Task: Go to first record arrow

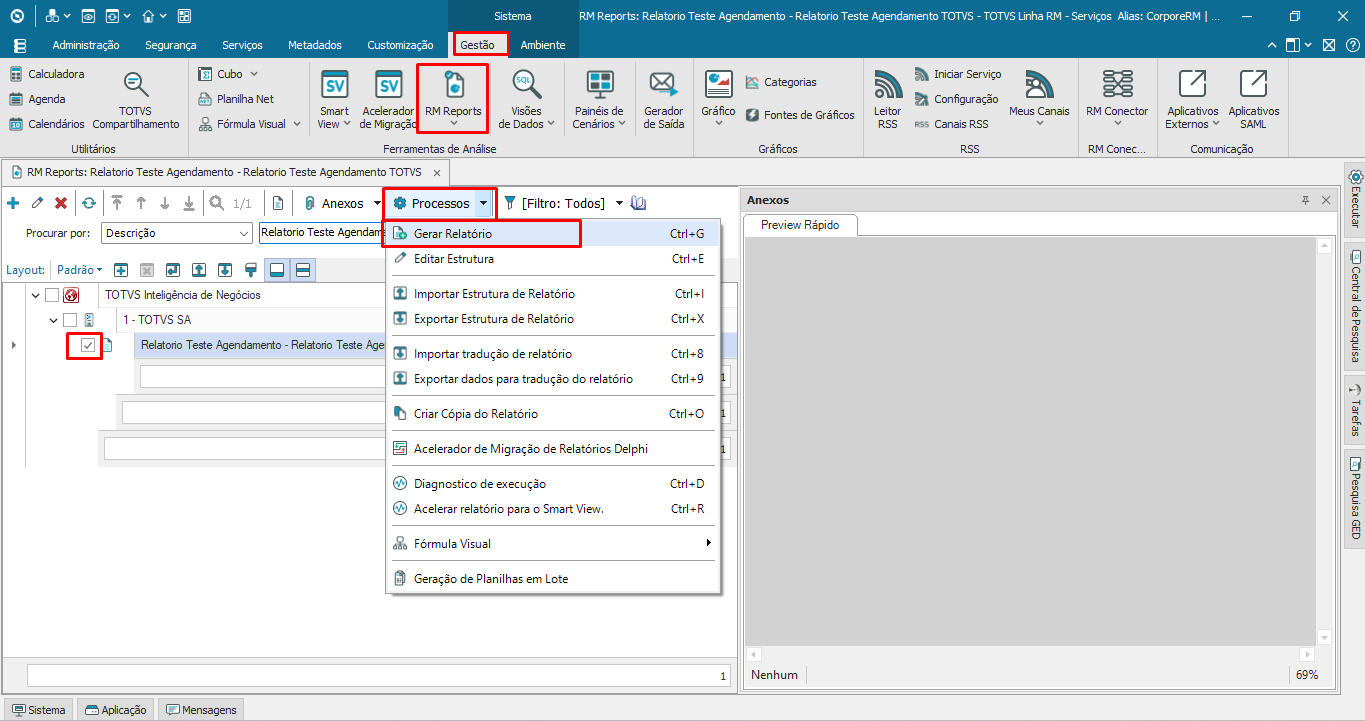Action: pos(117,203)
